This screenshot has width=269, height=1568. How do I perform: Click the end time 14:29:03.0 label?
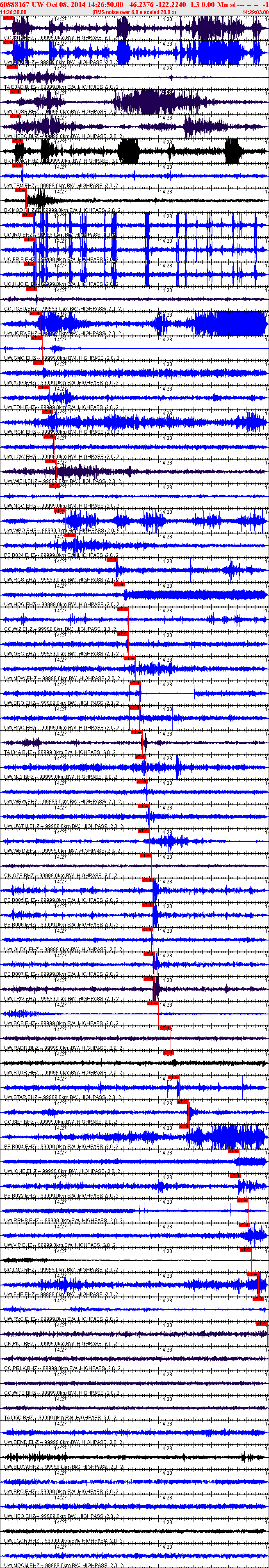pos(255,12)
